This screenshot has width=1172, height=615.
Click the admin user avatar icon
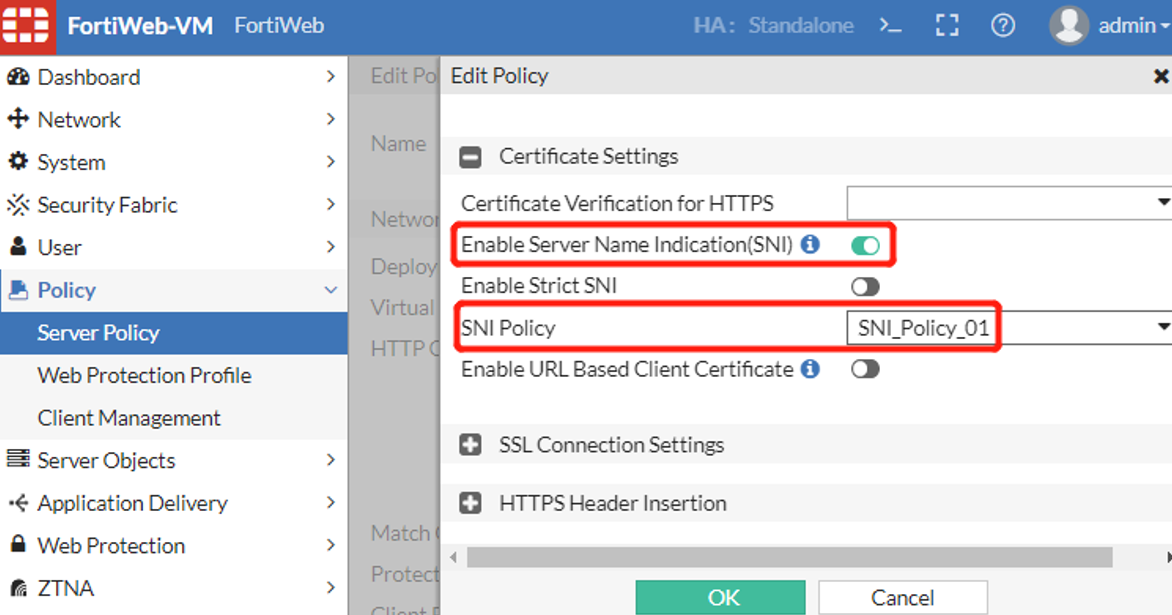click(1068, 26)
